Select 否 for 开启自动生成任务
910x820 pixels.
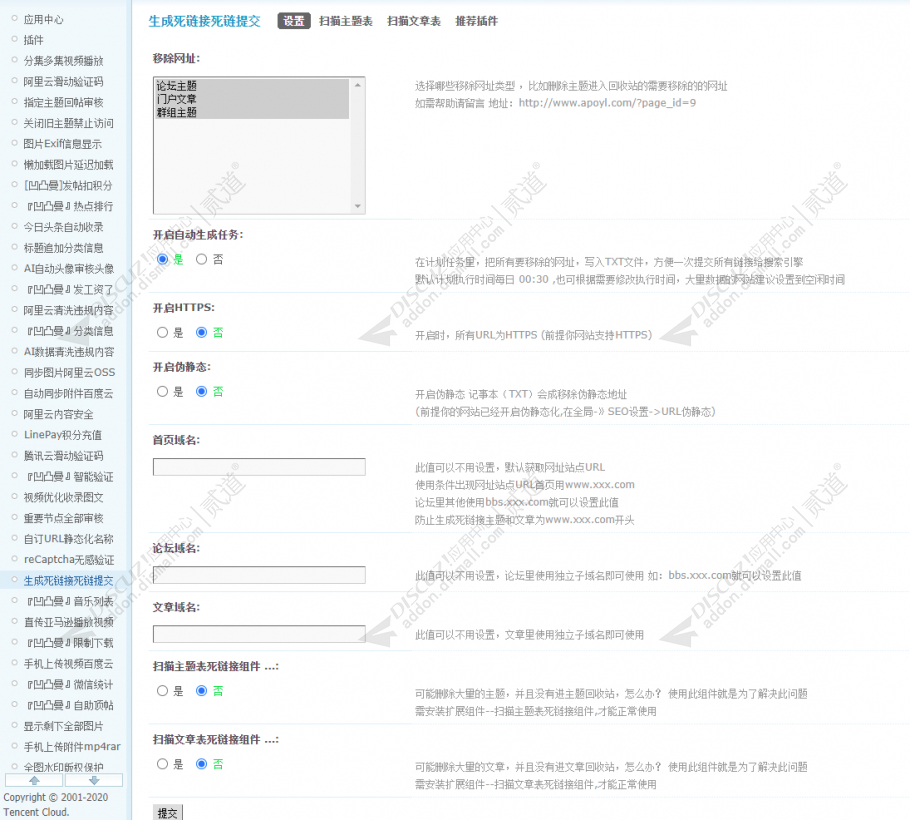pyautogui.click(x=201, y=259)
